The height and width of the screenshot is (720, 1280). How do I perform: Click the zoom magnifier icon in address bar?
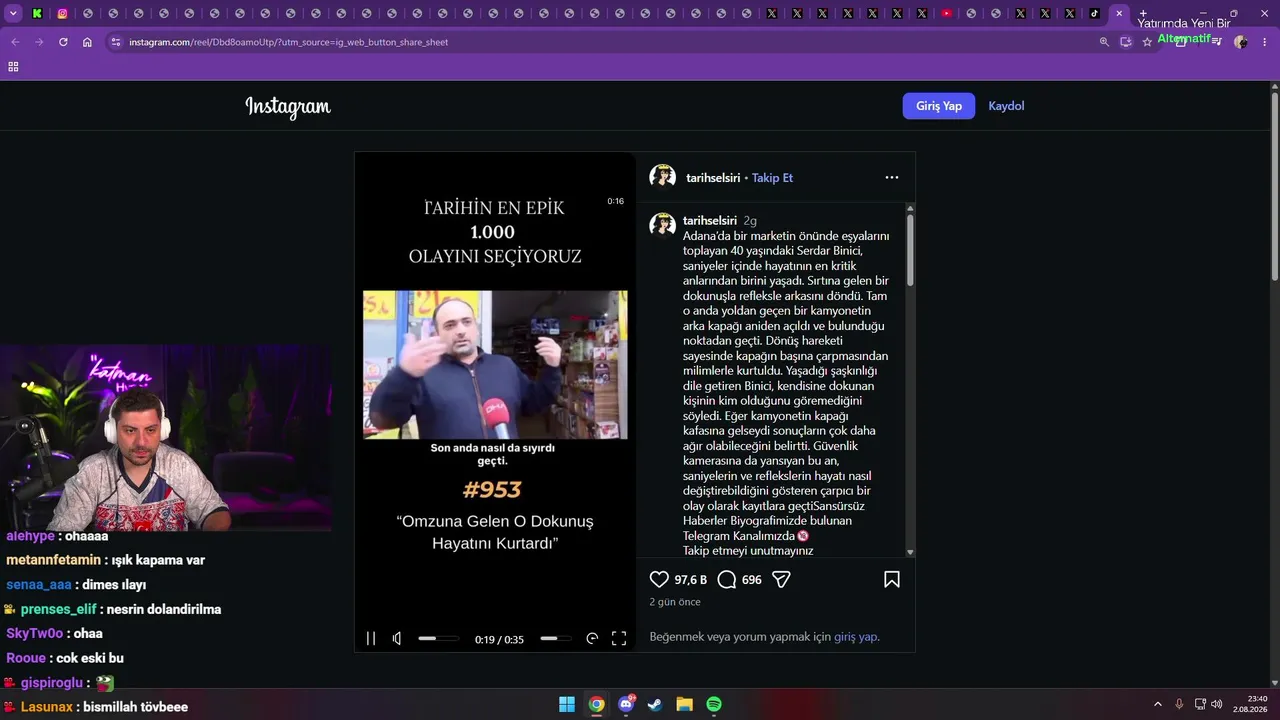tap(1104, 42)
